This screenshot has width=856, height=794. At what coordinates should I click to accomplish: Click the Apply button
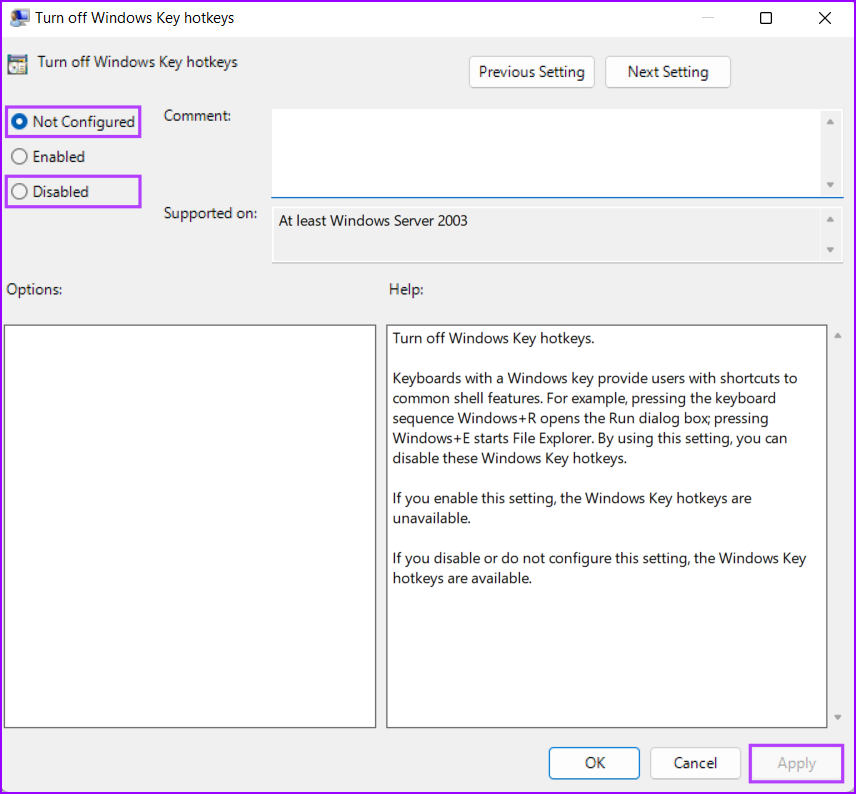point(796,763)
